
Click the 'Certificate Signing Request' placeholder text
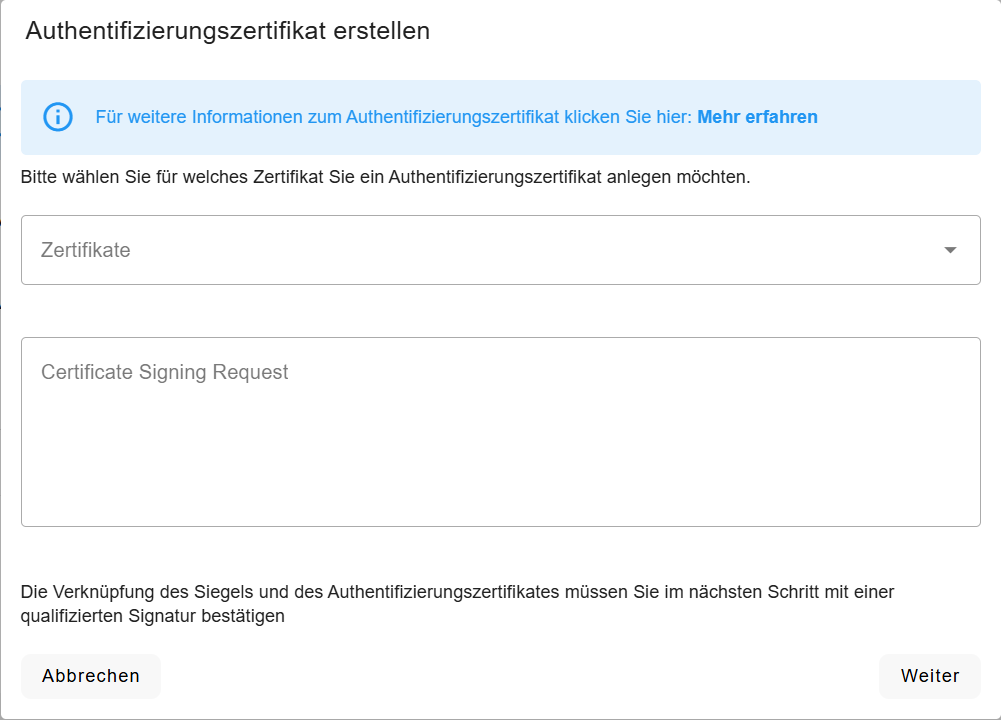(165, 372)
